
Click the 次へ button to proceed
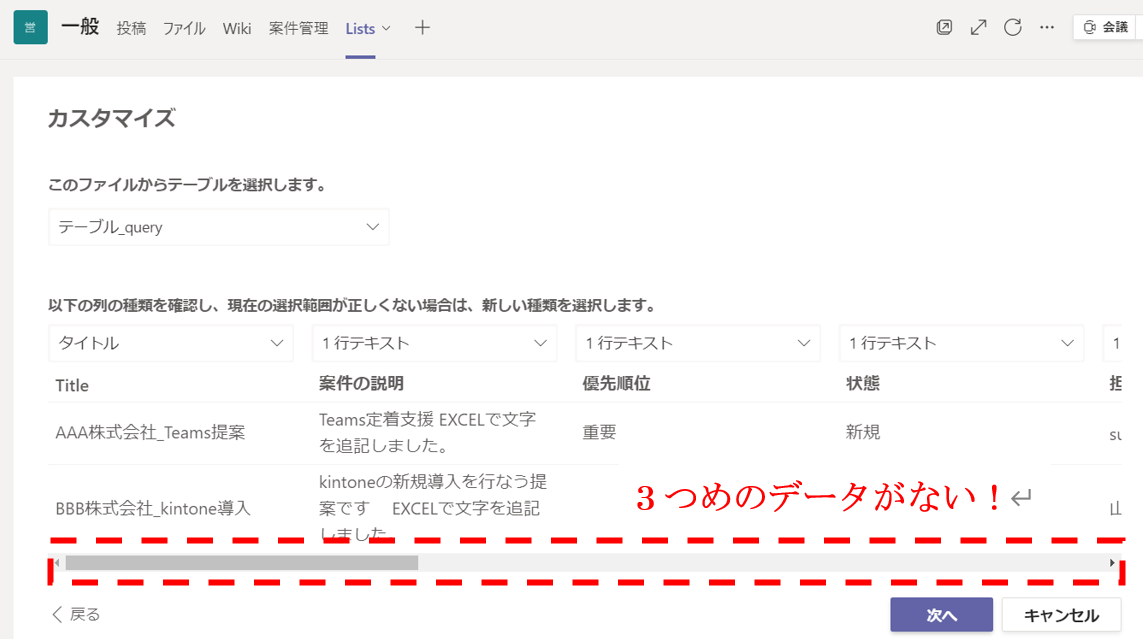click(x=940, y=615)
